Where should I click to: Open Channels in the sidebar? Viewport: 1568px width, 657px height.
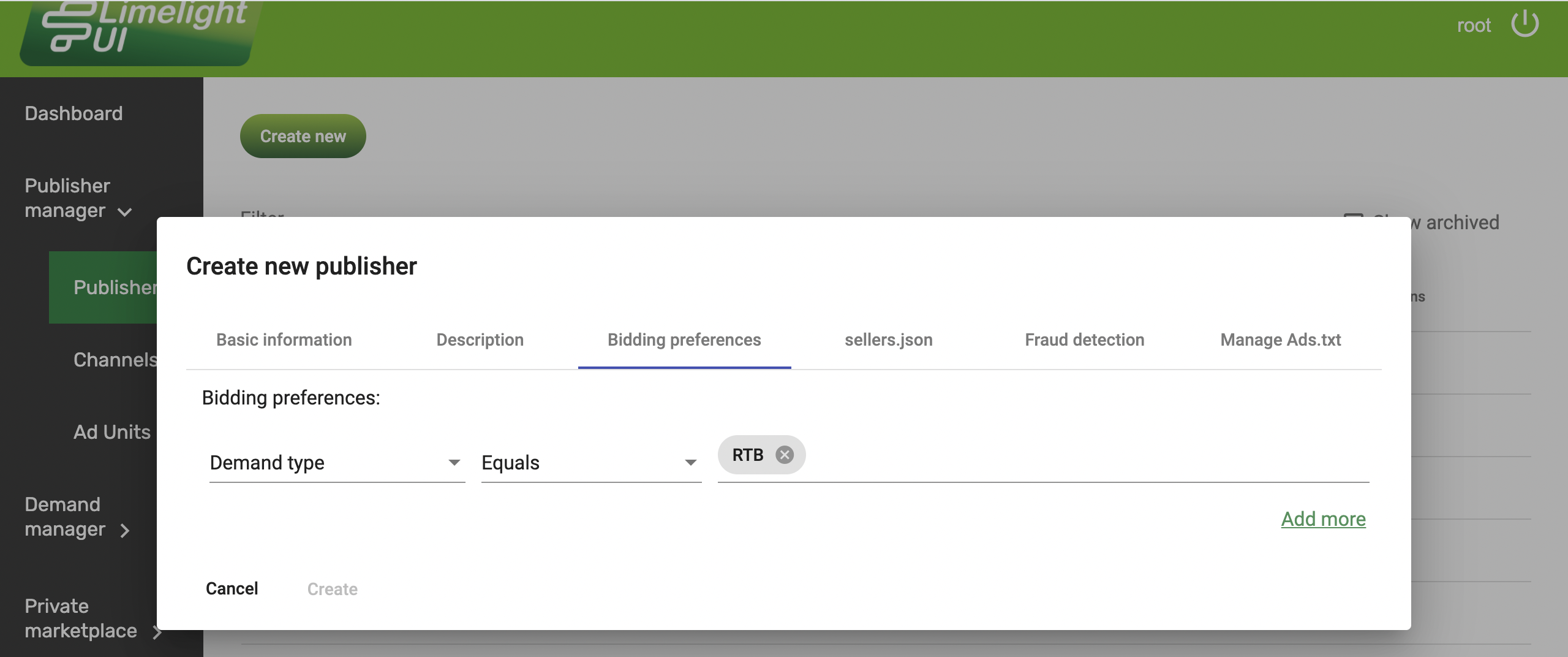[115, 360]
